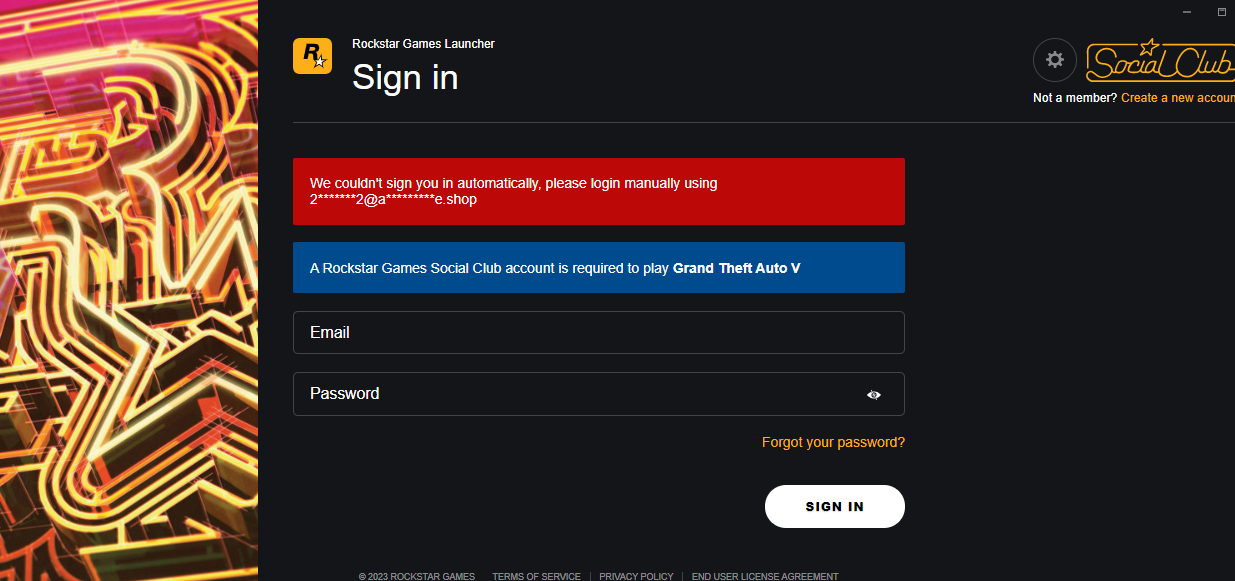
Task: Click the Rockstar Games logo icon
Action: pos(312,56)
